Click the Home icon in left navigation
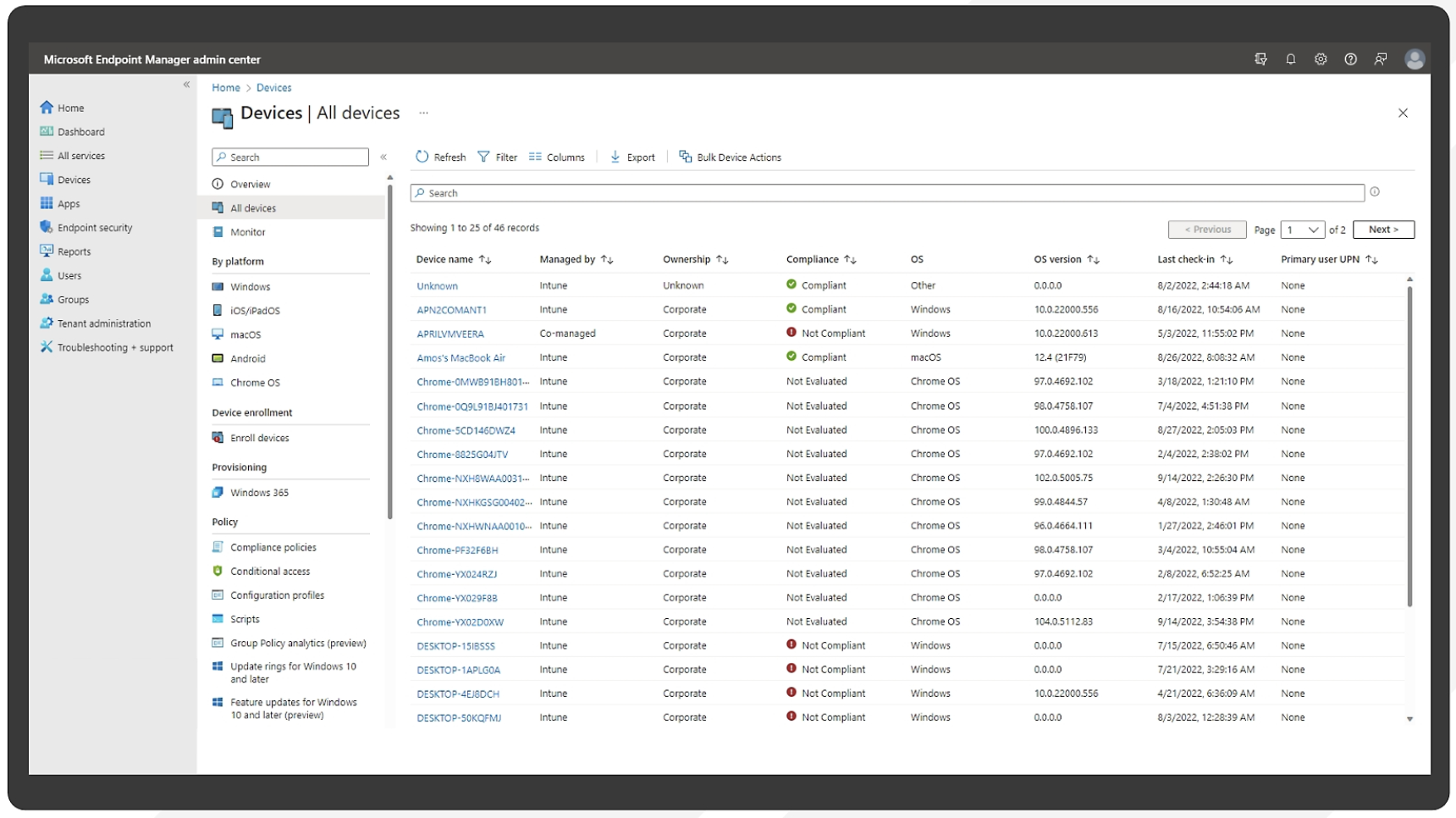The width and height of the screenshot is (1456, 818). pos(47,108)
